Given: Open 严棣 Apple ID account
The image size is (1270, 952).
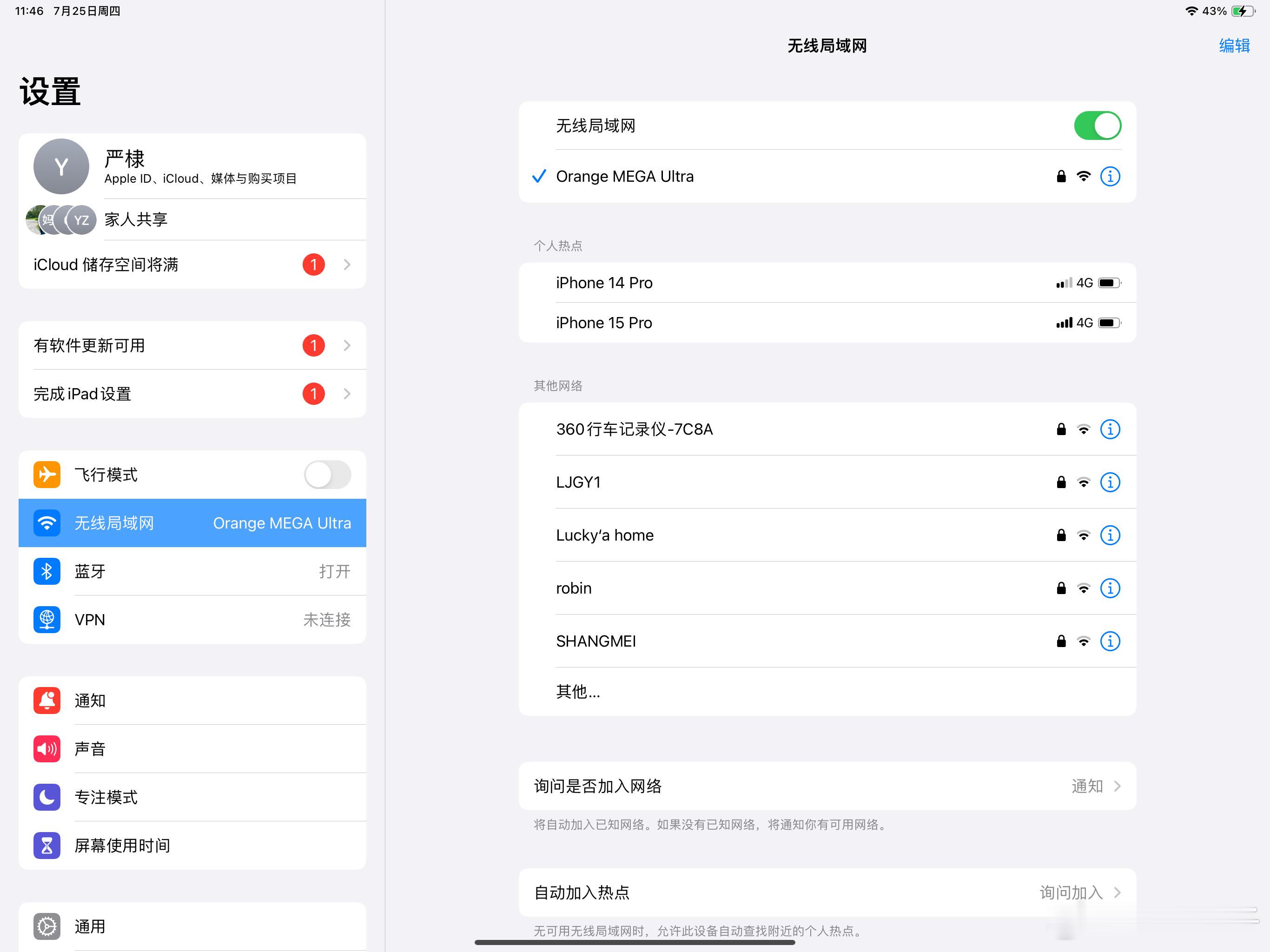Looking at the screenshot, I should tap(192, 166).
